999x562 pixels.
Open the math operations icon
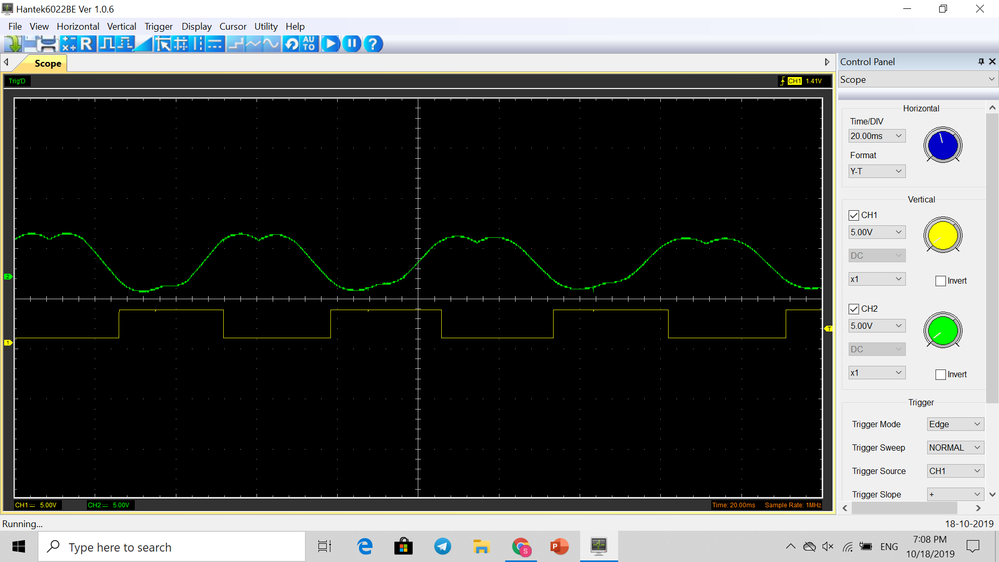pos(69,43)
